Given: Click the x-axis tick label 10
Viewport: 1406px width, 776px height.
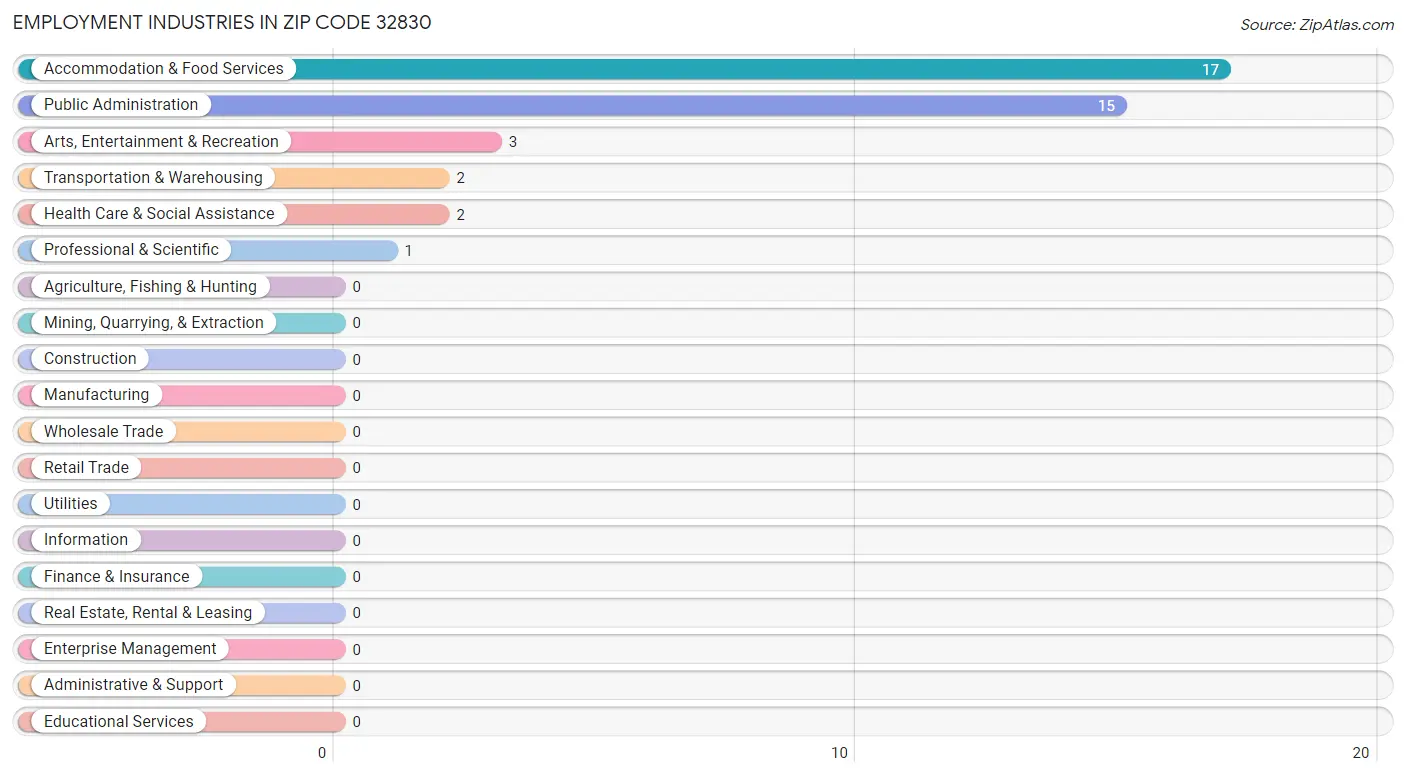Looking at the screenshot, I should click(840, 753).
